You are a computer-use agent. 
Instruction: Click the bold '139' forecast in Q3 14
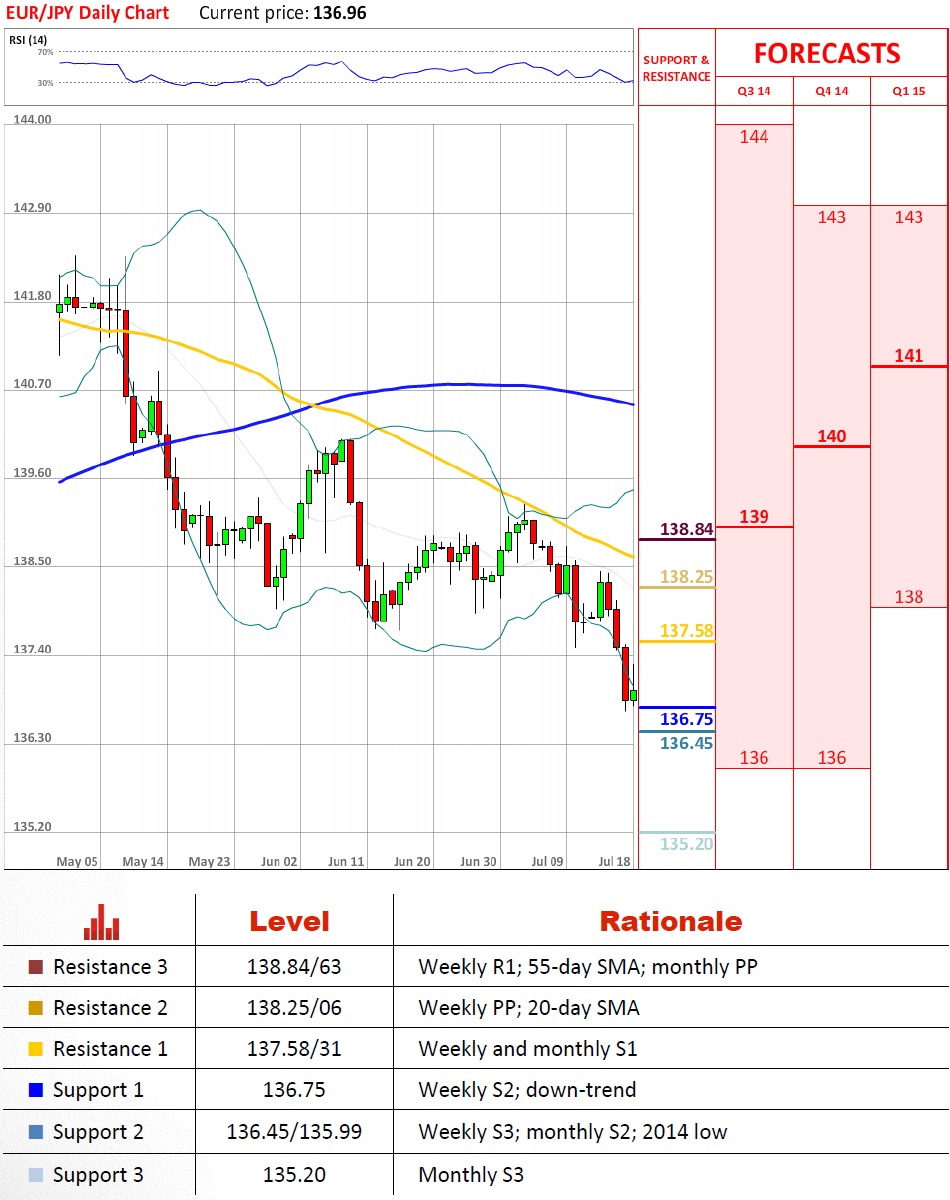(x=754, y=516)
